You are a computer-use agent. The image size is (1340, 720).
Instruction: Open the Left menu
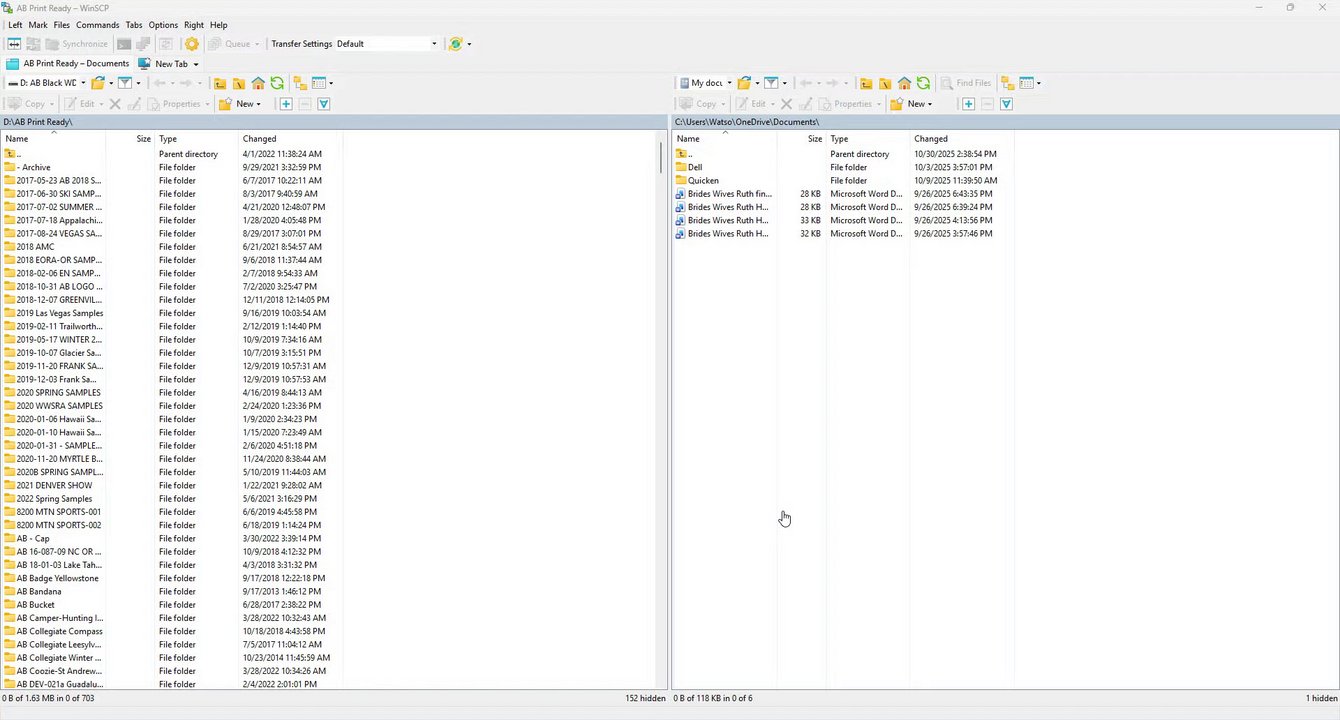(15, 25)
